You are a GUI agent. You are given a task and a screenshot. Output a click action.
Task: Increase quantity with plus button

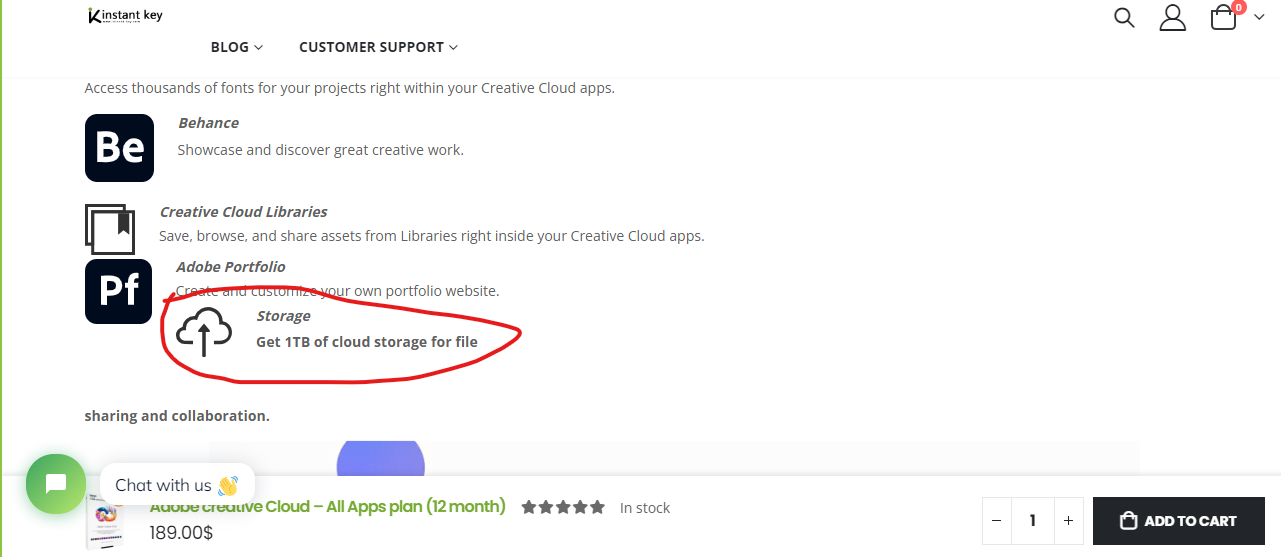1068,521
